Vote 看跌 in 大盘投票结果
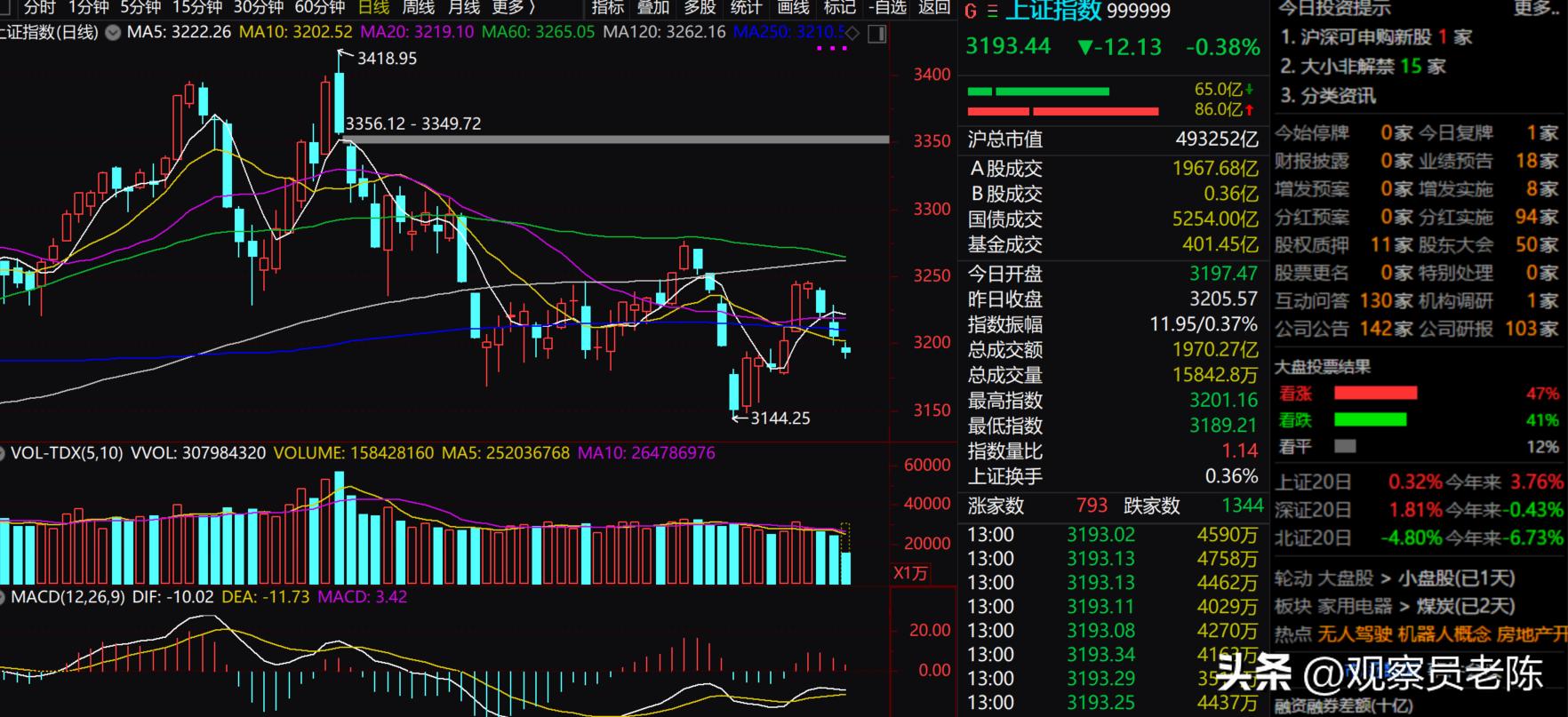 click(1293, 419)
